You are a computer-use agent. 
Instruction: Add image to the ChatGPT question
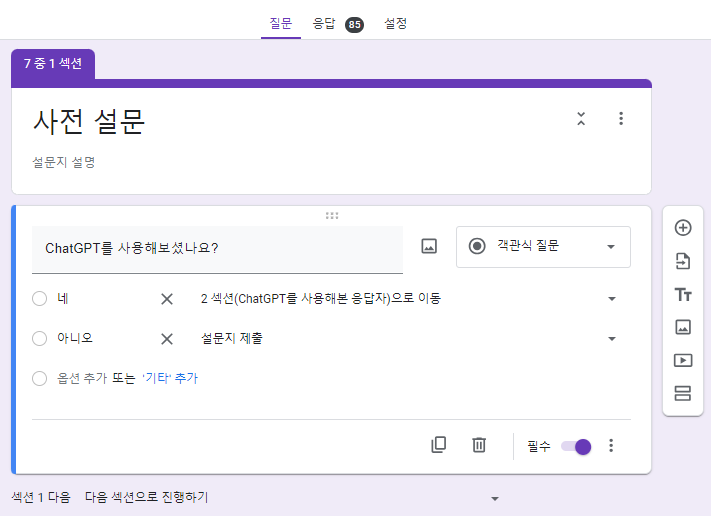[429, 246]
